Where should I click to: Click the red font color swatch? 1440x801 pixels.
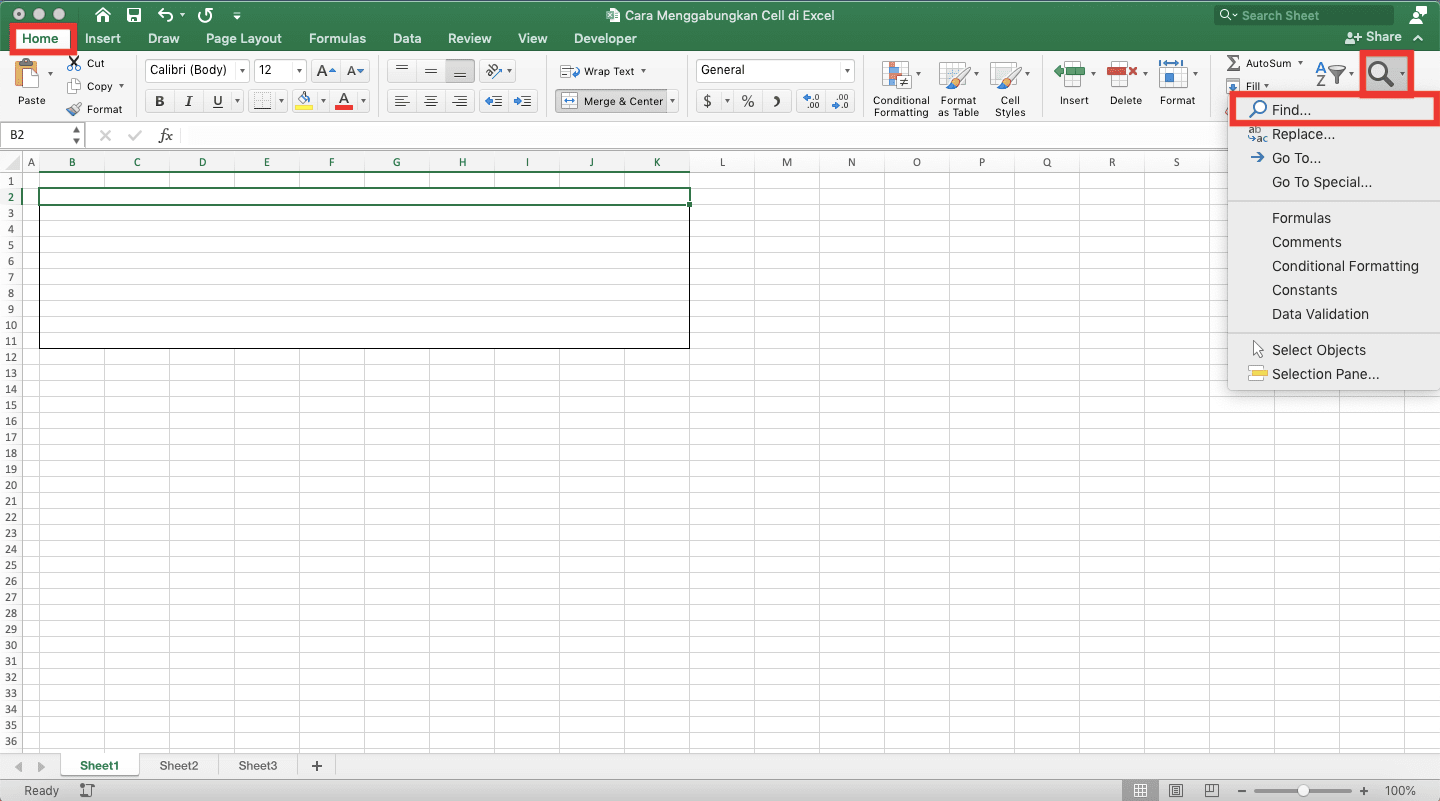tap(345, 101)
